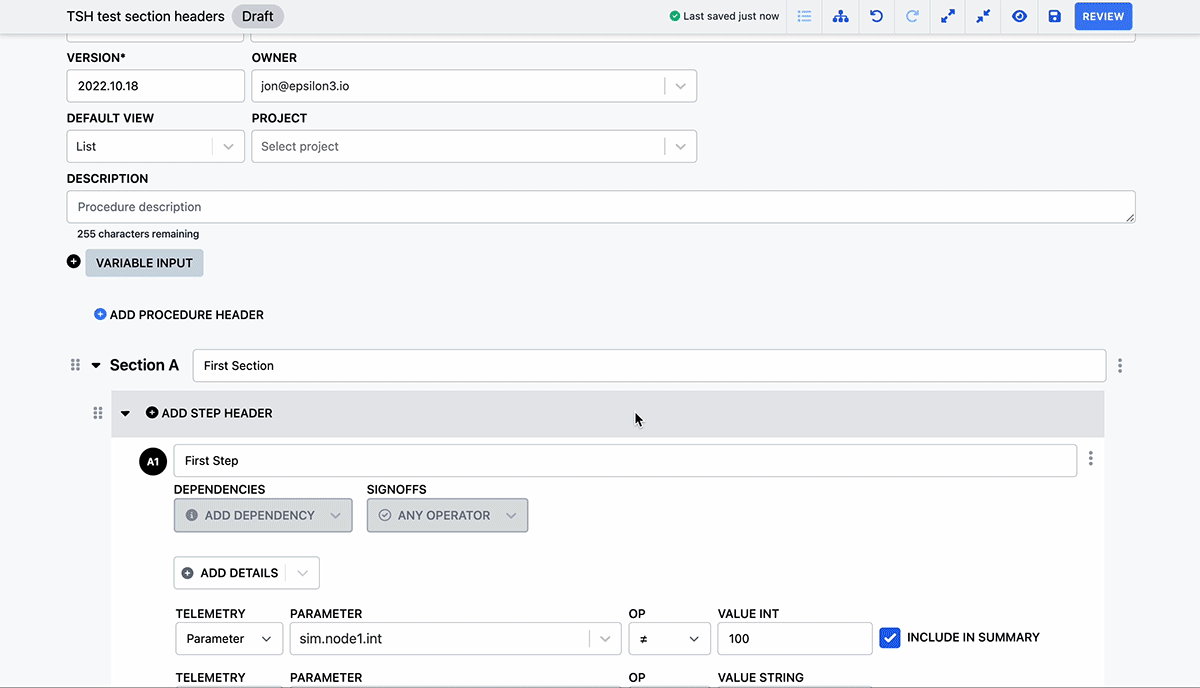Click in the Value Int field showing 100

794,638
